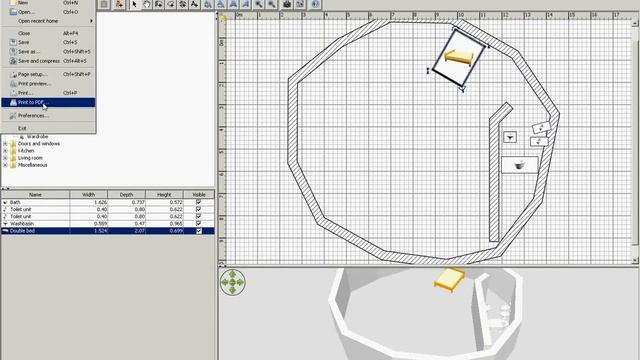Open Help with the blue icon
The width and height of the screenshot is (640, 360).
click(315, 4)
